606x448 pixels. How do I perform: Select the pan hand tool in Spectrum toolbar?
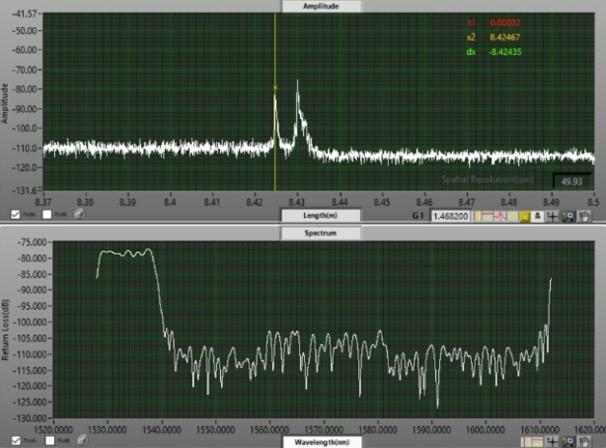point(584,440)
